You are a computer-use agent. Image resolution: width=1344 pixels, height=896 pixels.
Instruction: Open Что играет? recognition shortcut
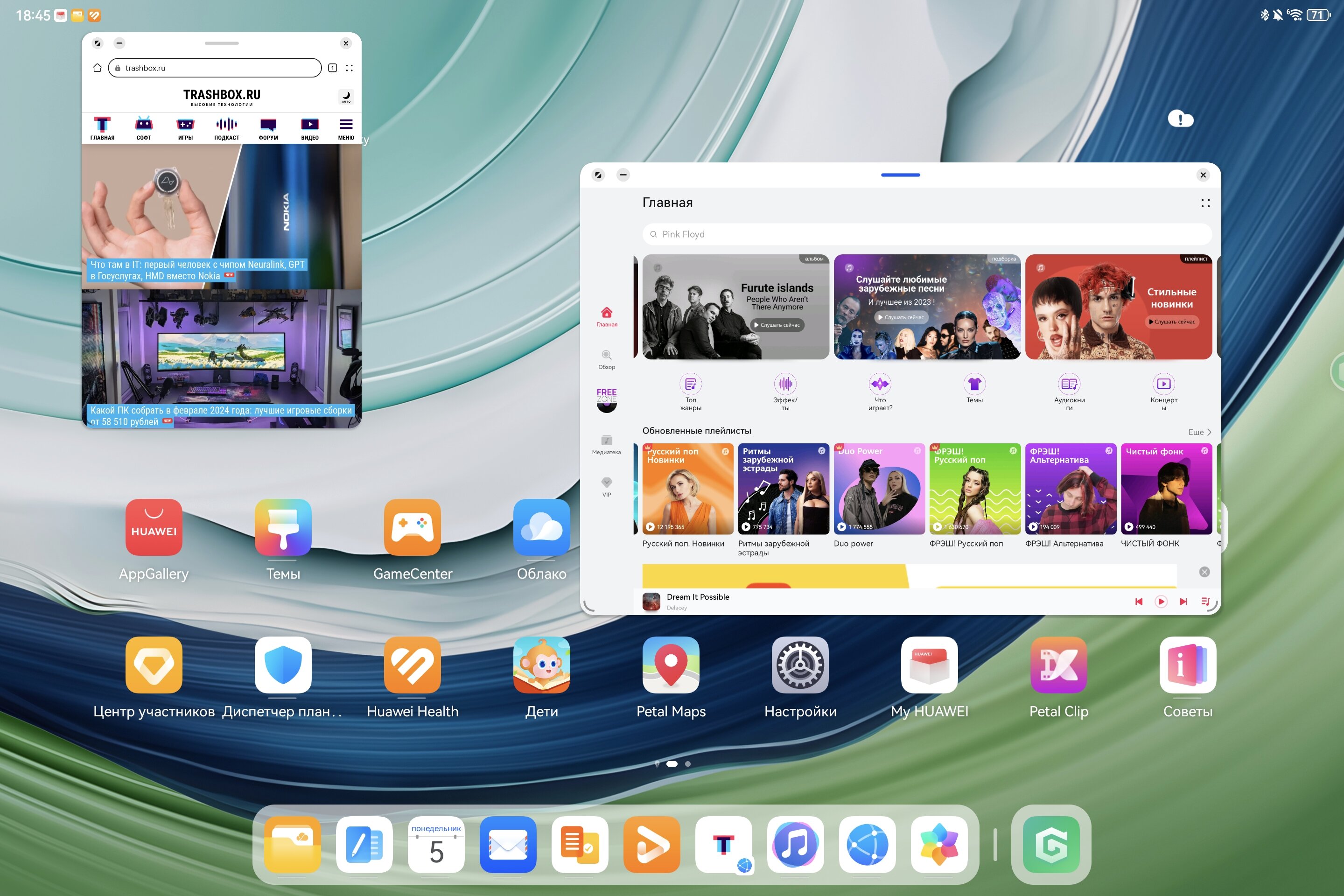click(x=880, y=392)
